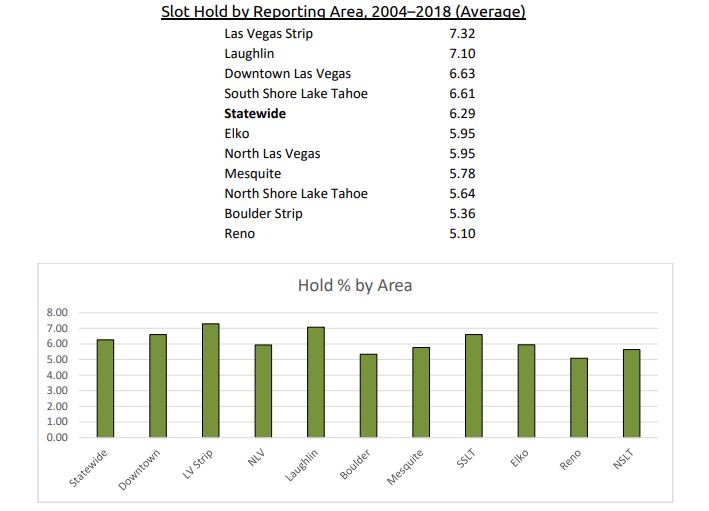The image size is (709, 511).
Task: Select the 'Mesquite' table row label
Action: (253, 173)
